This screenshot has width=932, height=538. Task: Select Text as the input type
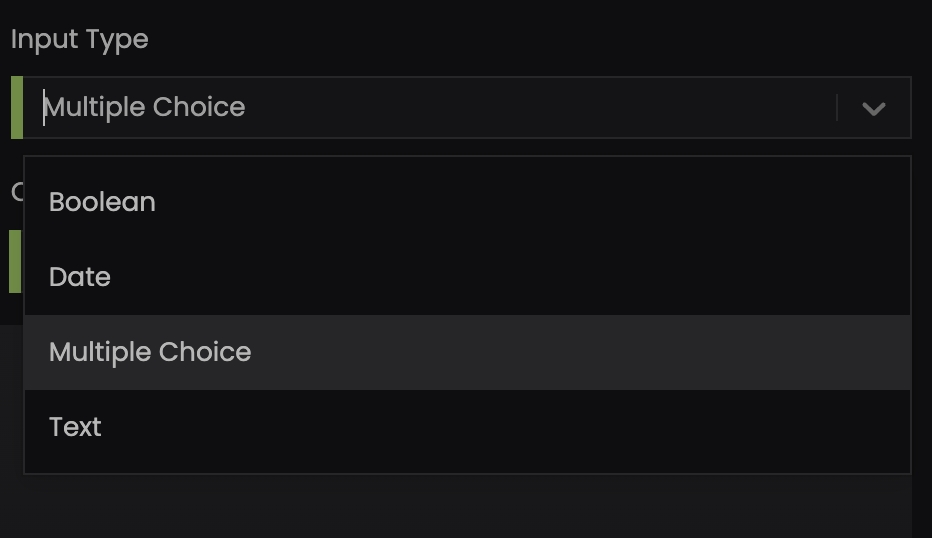click(76, 427)
